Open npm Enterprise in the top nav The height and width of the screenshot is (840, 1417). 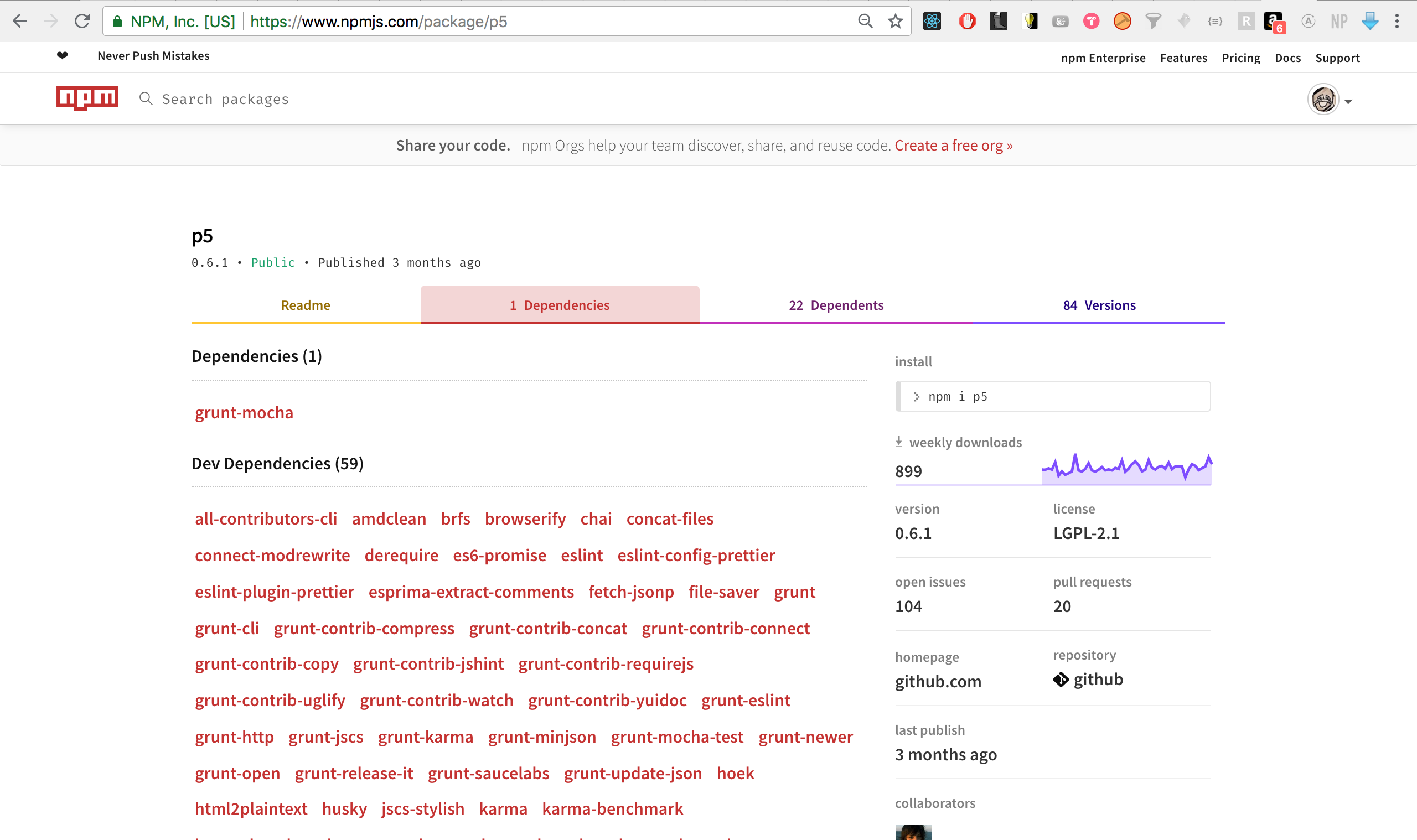tap(1103, 58)
